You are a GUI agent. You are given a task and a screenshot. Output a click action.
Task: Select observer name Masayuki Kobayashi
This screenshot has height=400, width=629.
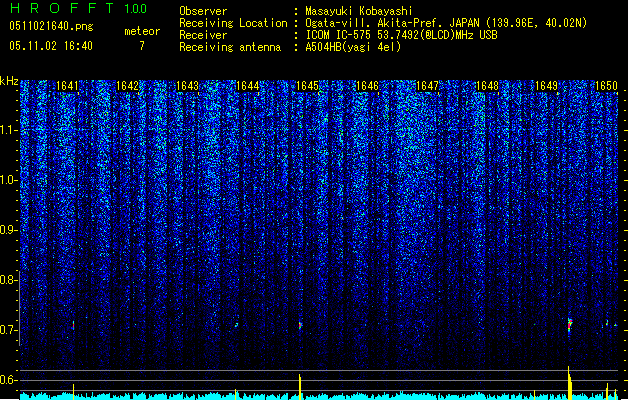359,11
